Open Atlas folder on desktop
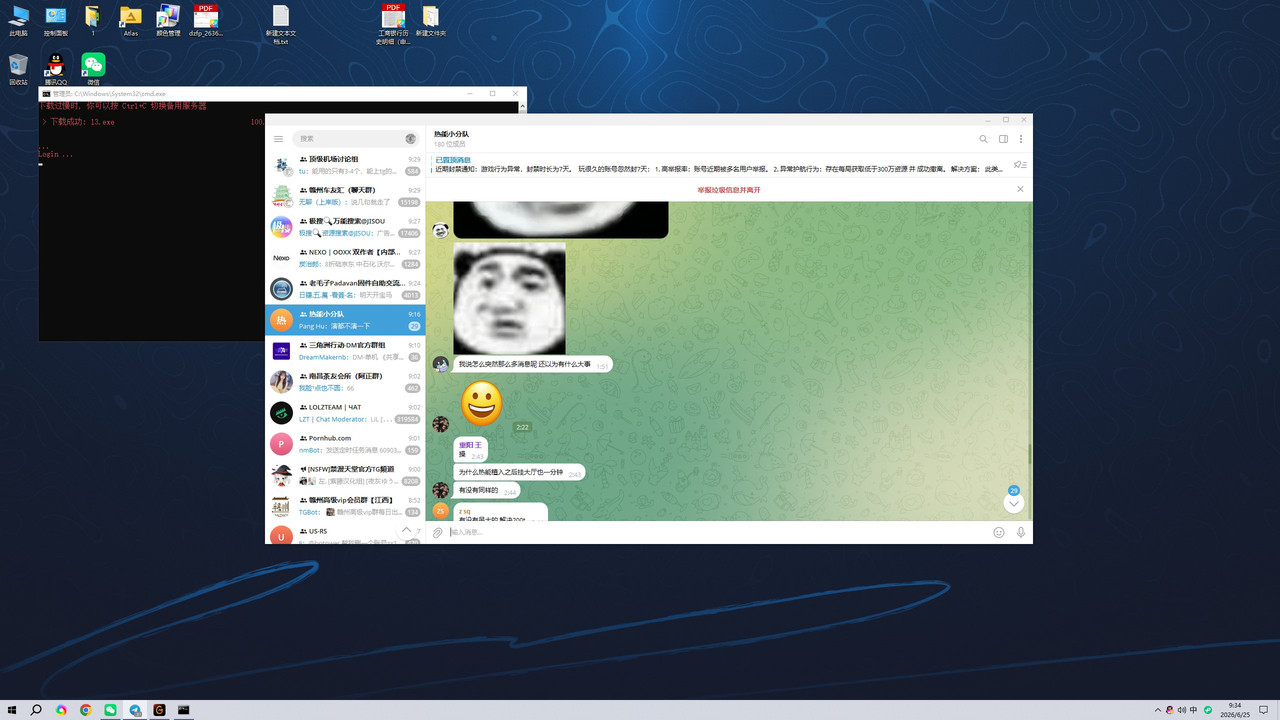 point(130,20)
